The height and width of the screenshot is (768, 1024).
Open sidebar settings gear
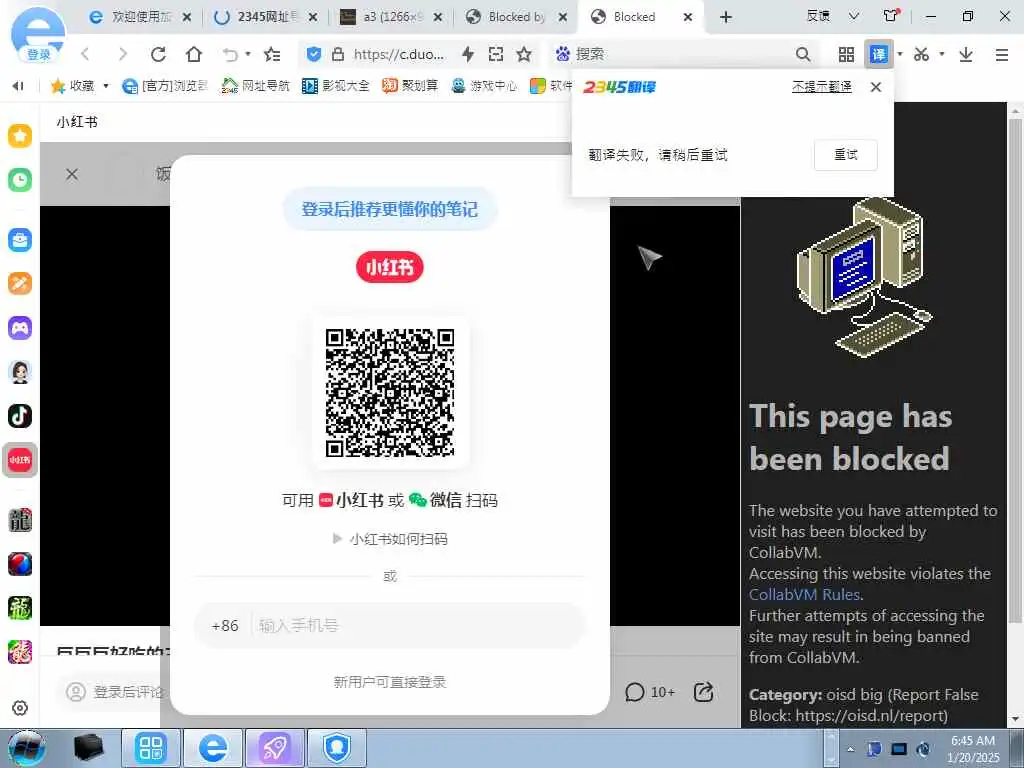(20, 708)
